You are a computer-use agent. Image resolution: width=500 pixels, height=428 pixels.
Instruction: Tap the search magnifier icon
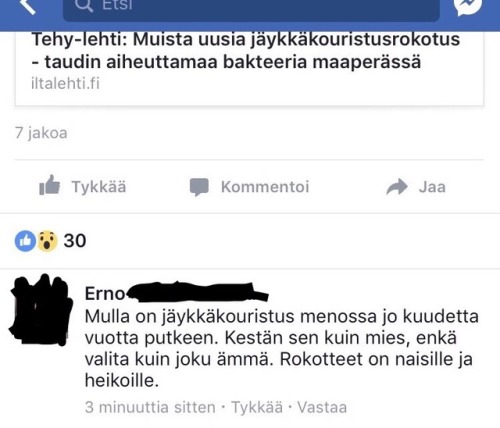coord(84,5)
